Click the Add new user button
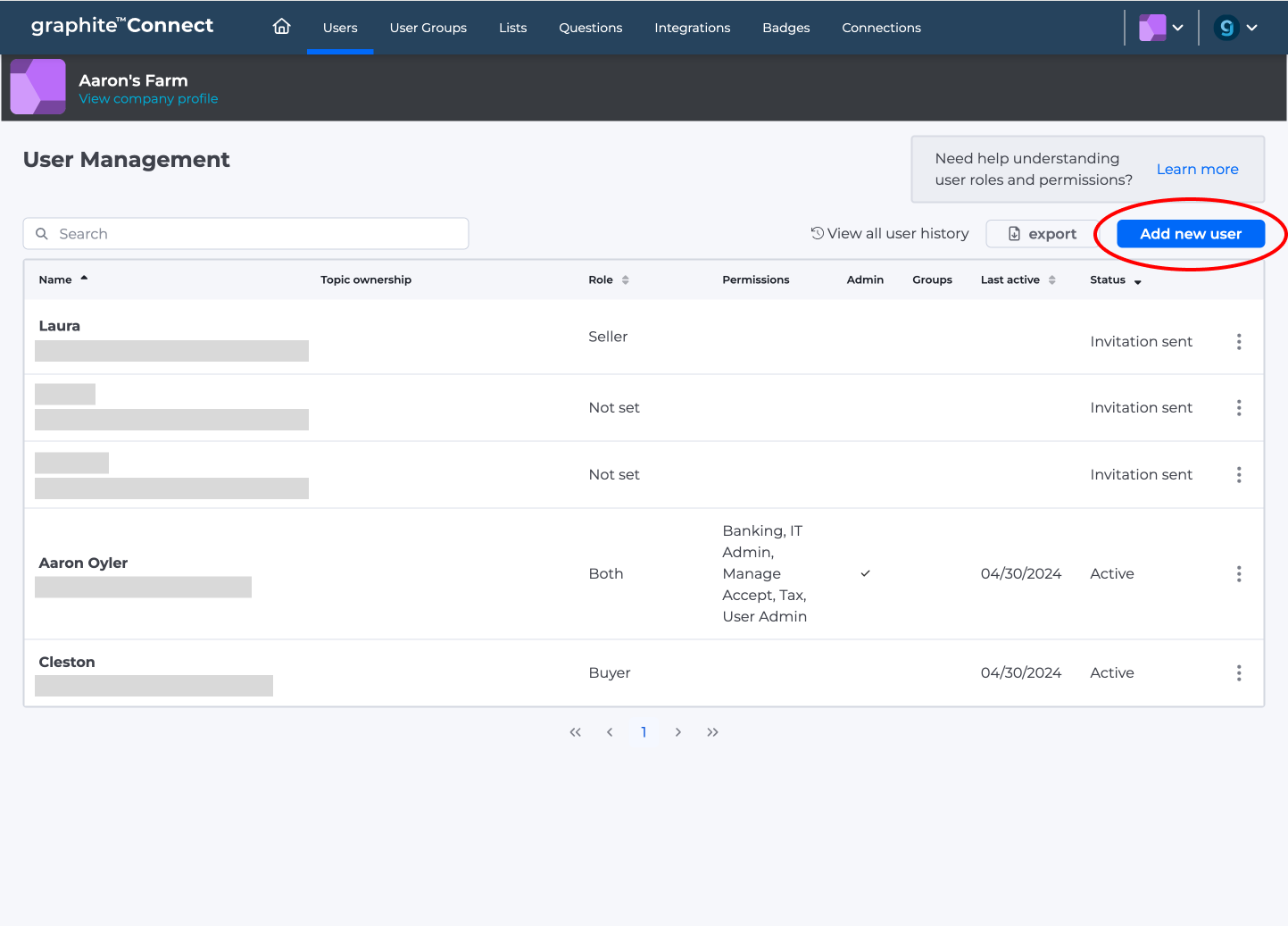Image resolution: width=1288 pixels, height=926 pixels. pyautogui.click(x=1191, y=234)
